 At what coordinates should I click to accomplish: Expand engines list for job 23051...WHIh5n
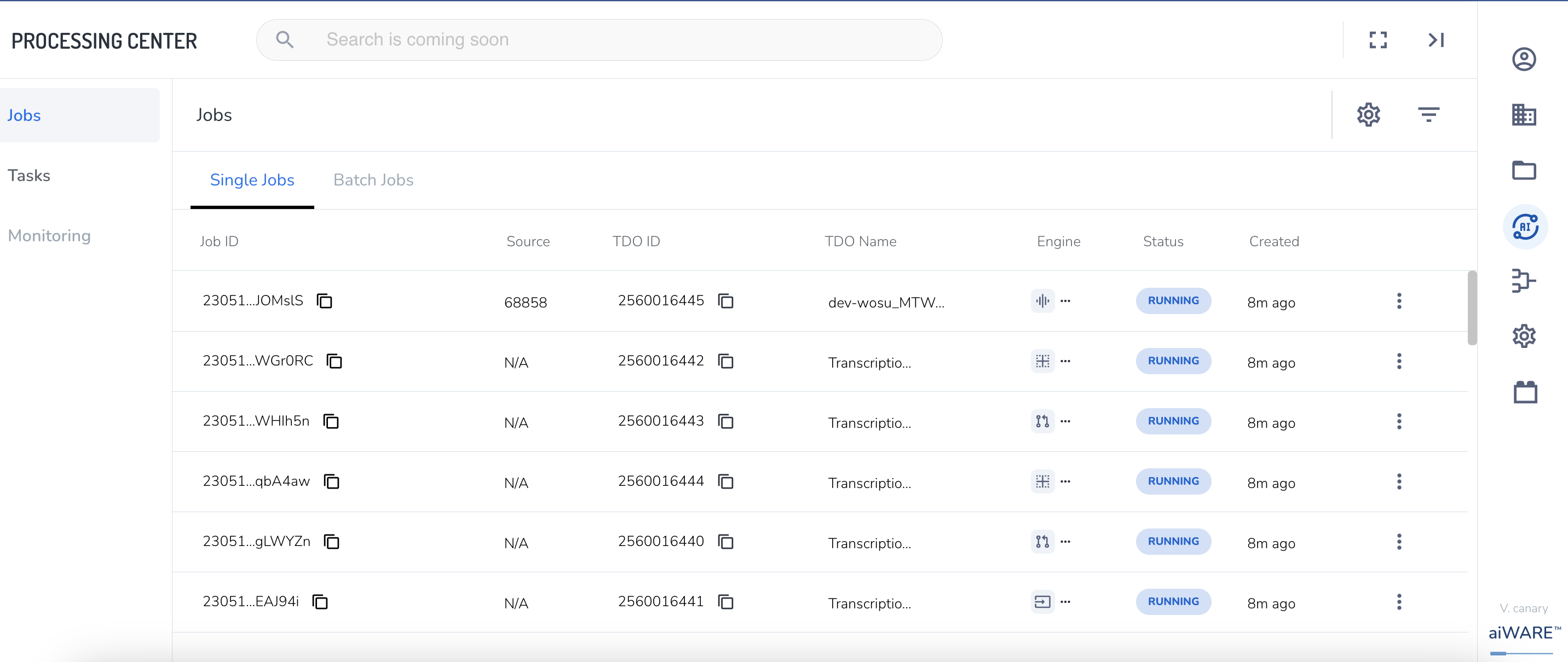[x=1065, y=421]
